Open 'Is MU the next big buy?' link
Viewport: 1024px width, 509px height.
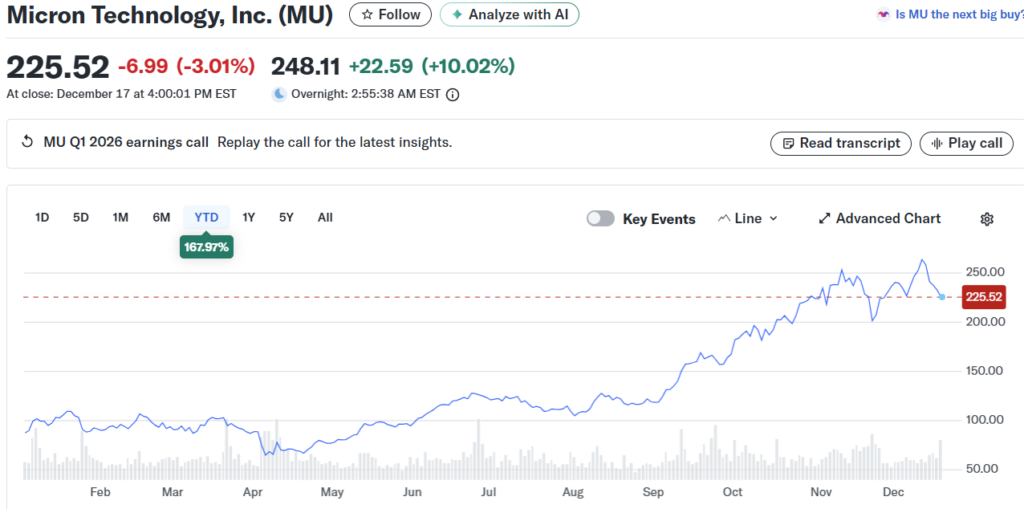coord(957,15)
